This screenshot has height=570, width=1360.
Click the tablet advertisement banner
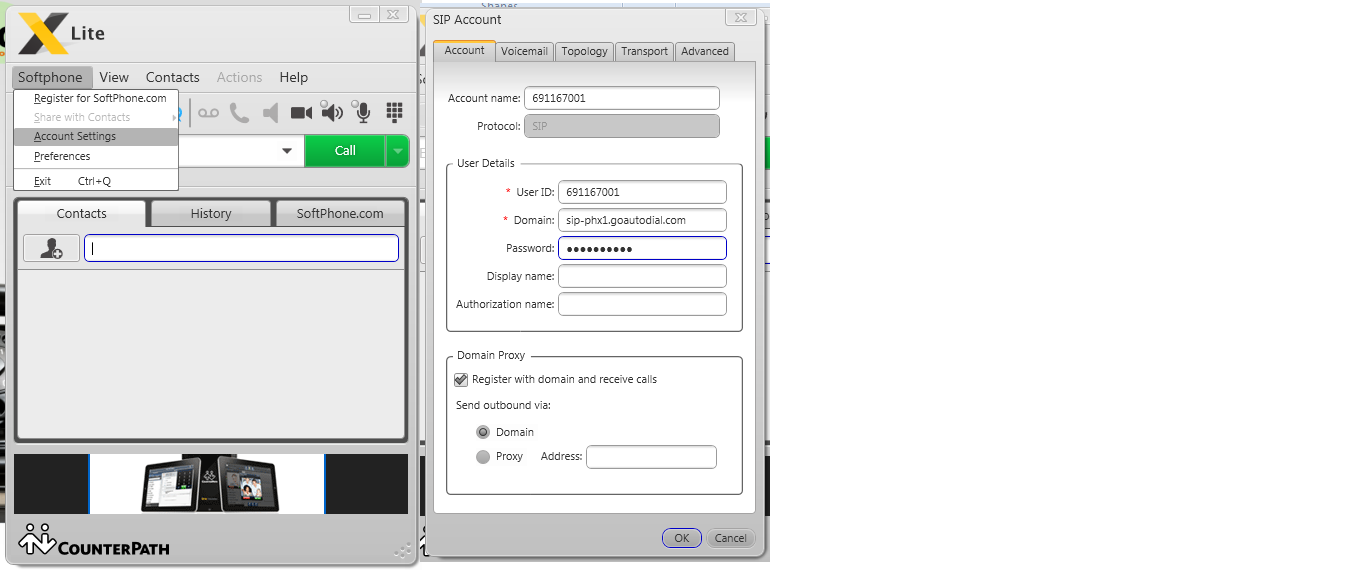207,484
